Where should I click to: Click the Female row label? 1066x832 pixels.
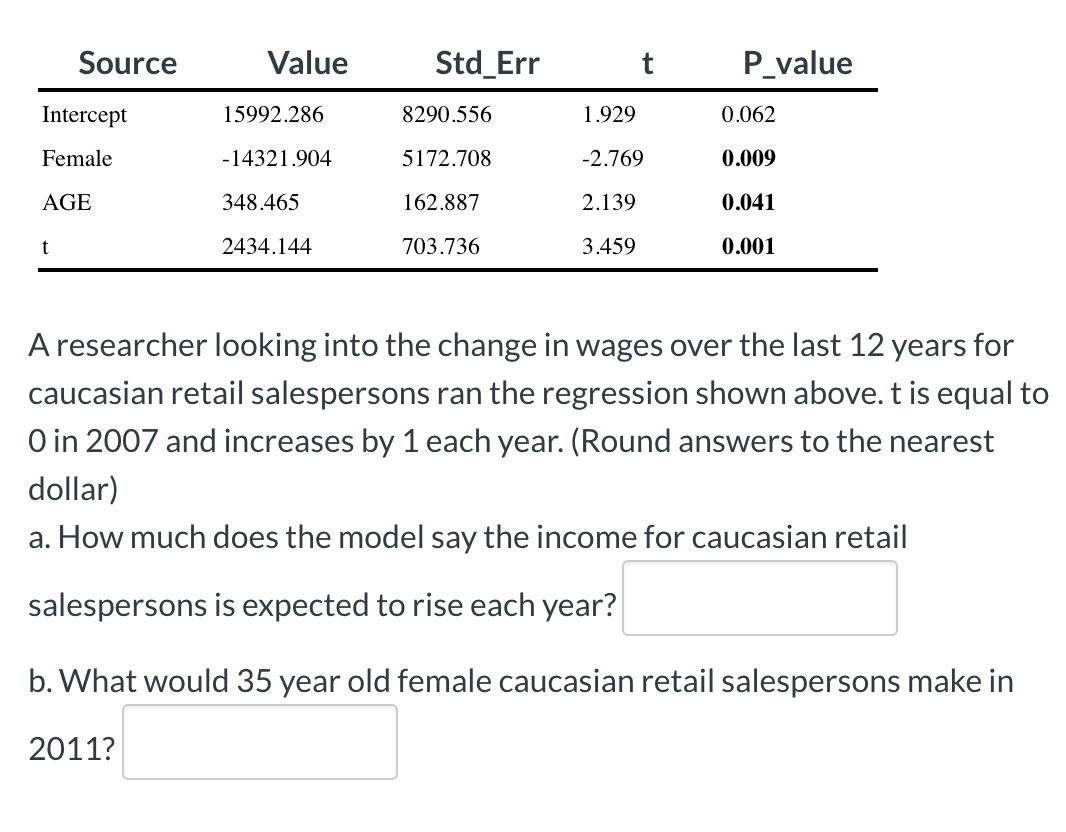tap(77, 158)
